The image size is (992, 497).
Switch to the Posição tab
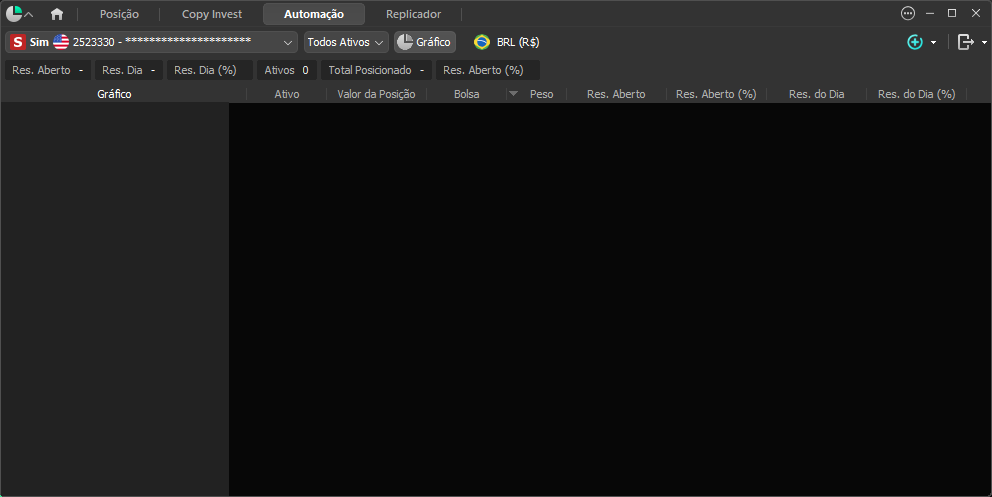pyautogui.click(x=119, y=14)
